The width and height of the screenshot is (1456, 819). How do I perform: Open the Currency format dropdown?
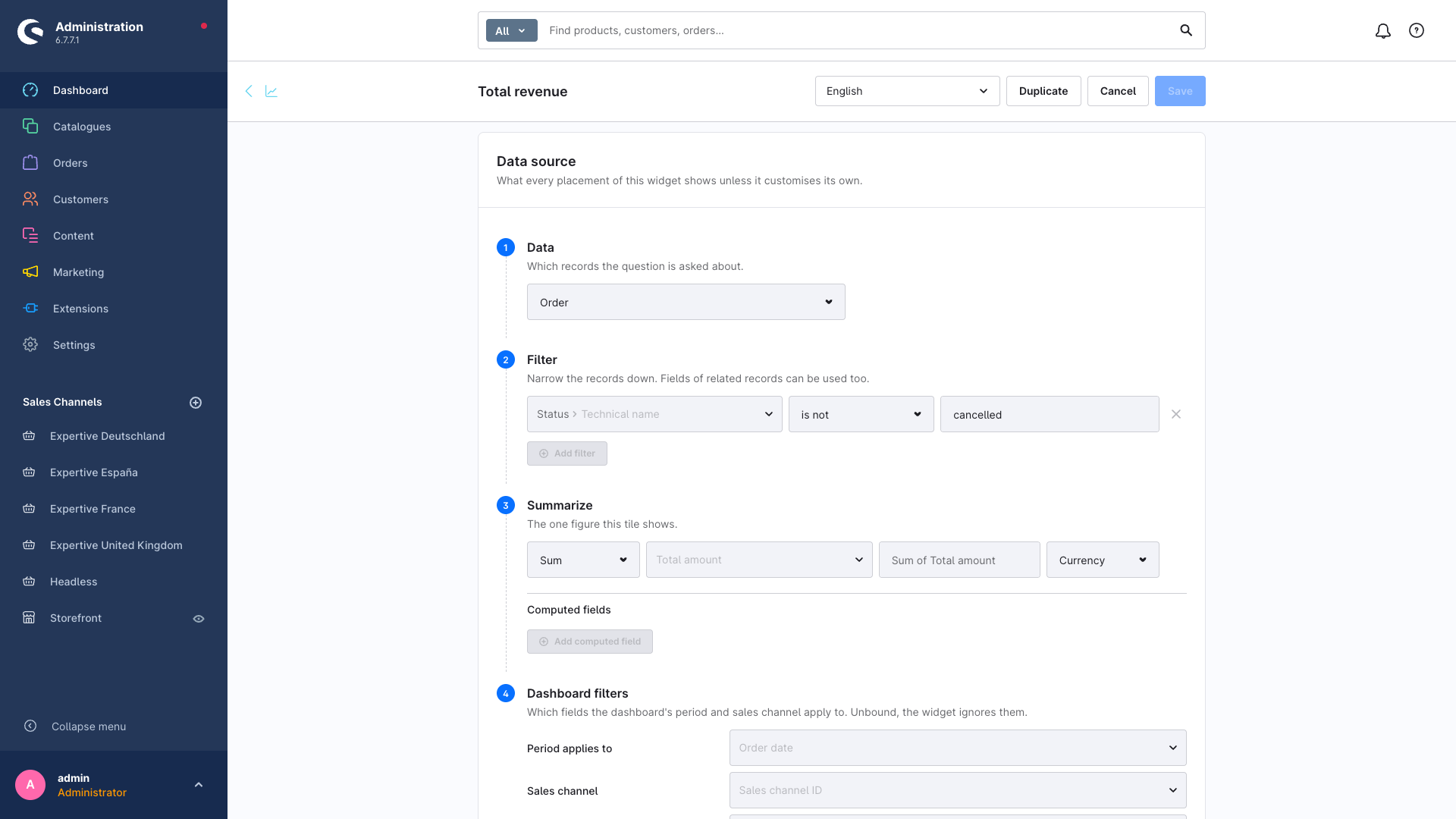click(x=1103, y=560)
